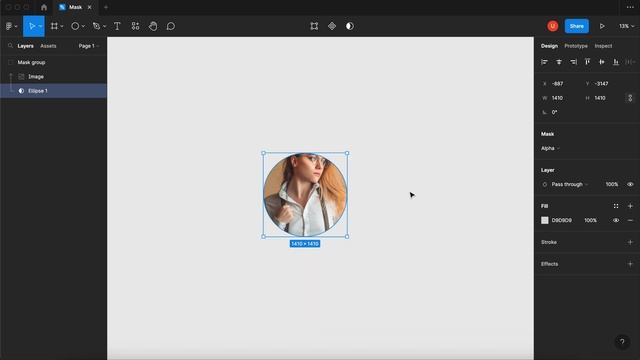This screenshot has width=640, height=360.
Task: Click Align left icon
Action: [x=544, y=62]
